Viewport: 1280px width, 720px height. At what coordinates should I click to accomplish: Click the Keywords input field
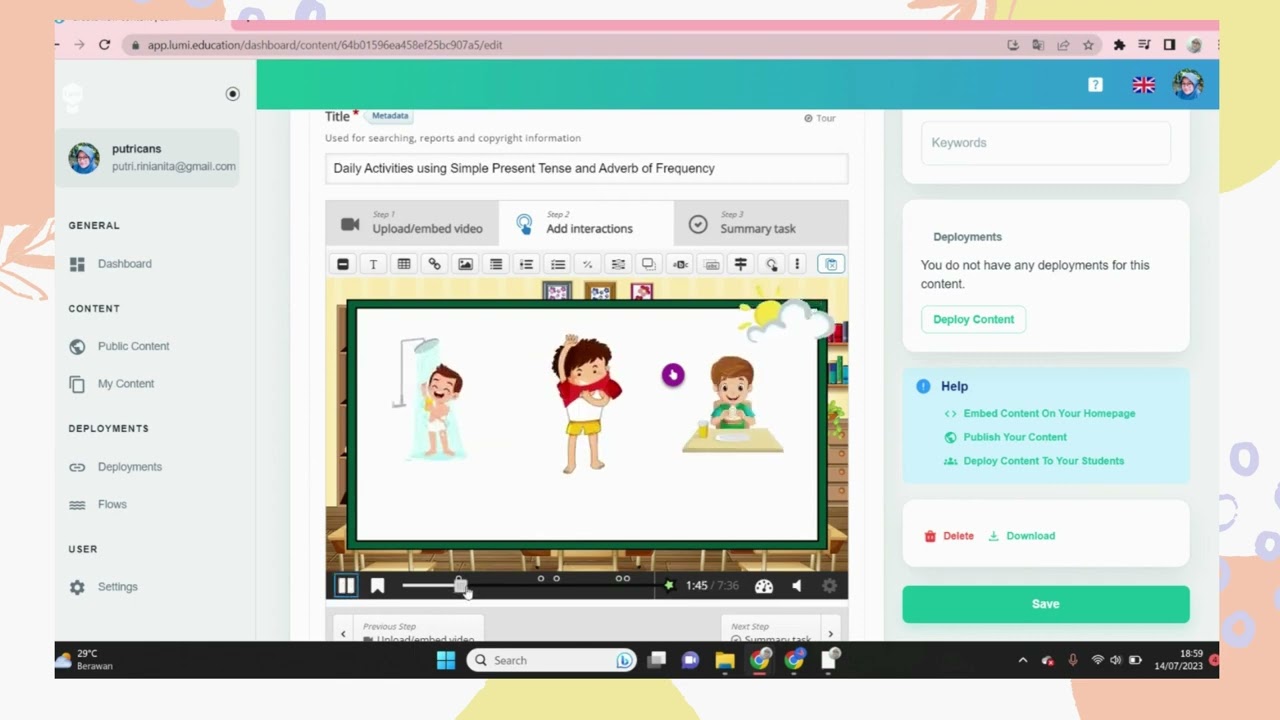1045,143
